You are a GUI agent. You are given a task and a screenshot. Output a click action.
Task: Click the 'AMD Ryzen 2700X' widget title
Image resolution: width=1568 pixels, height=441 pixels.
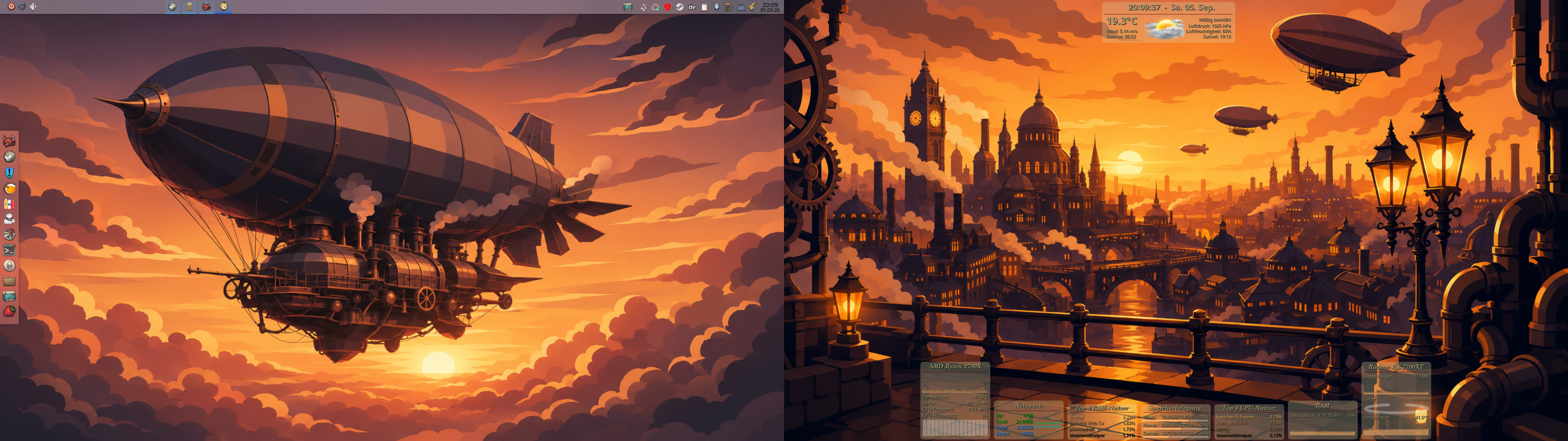(x=955, y=366)
